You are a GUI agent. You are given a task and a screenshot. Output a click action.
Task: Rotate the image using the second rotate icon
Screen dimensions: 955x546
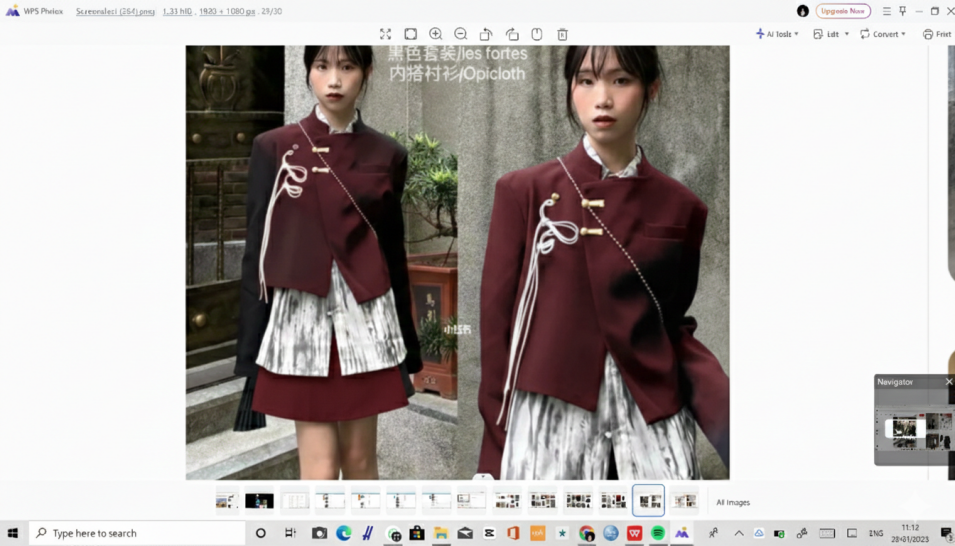tap(512, 34)
